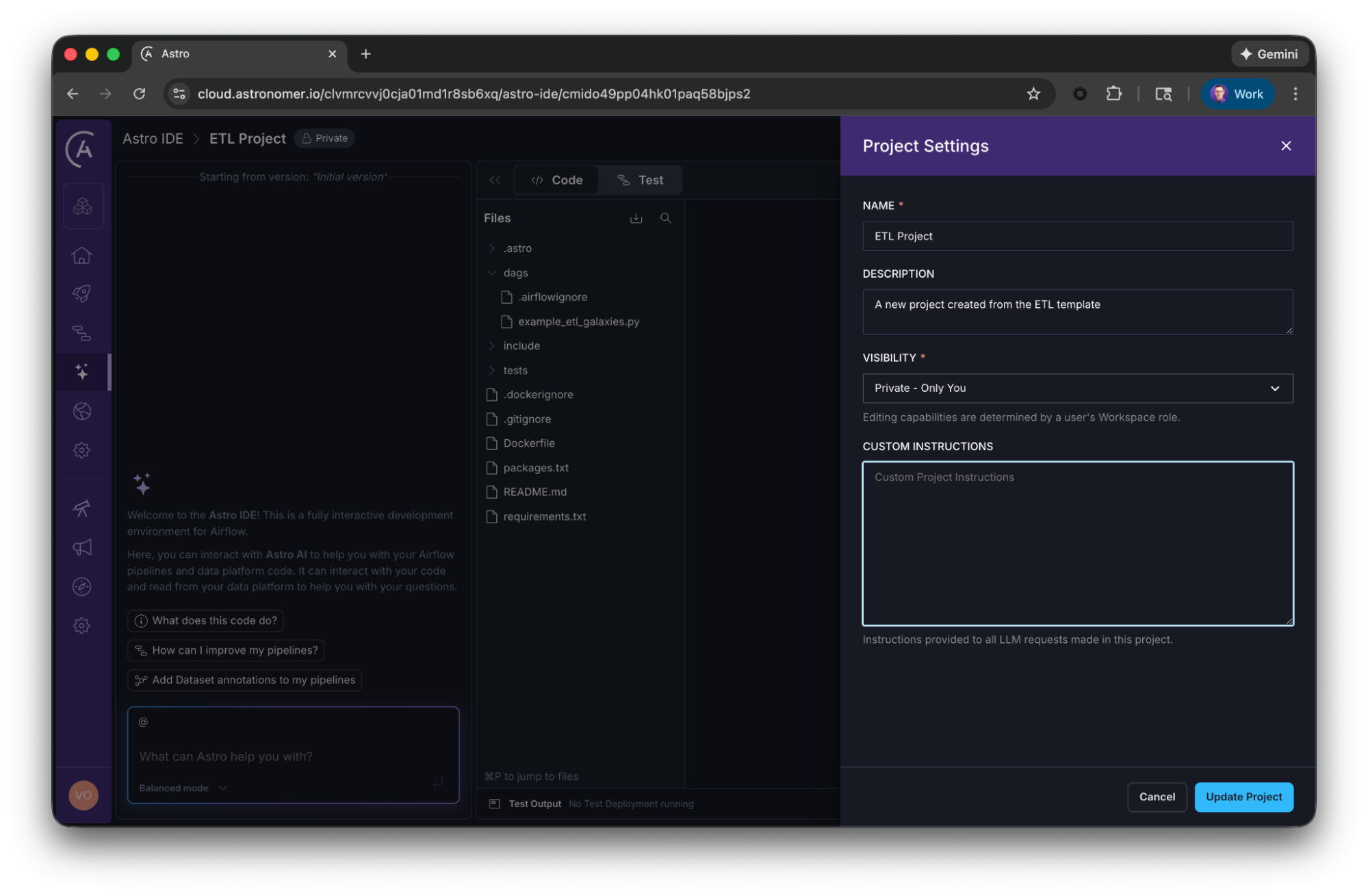The width and height of the screenshot is (1368, 896).
Task: Click the rocket Deployments sidebar icon
Action: [82, 294]
